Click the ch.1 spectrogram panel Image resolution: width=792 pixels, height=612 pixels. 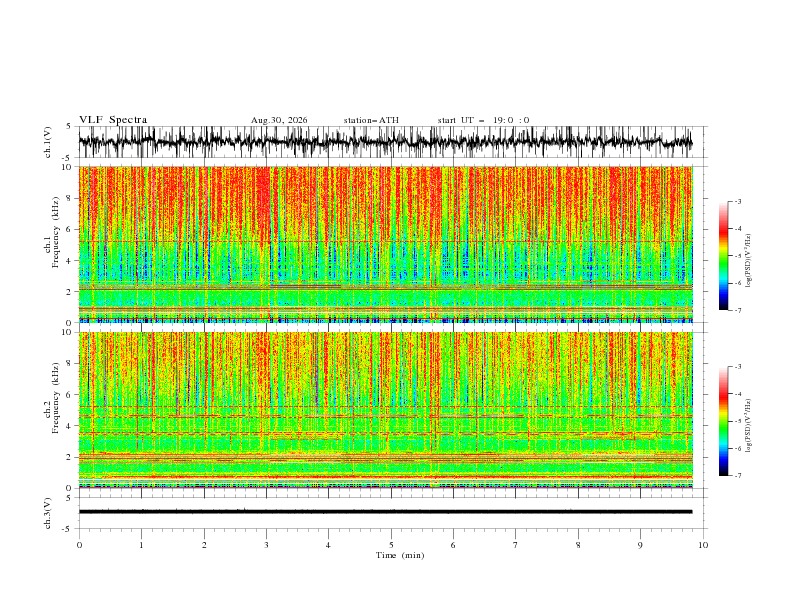pyautogui.click(x=385, y=244)
